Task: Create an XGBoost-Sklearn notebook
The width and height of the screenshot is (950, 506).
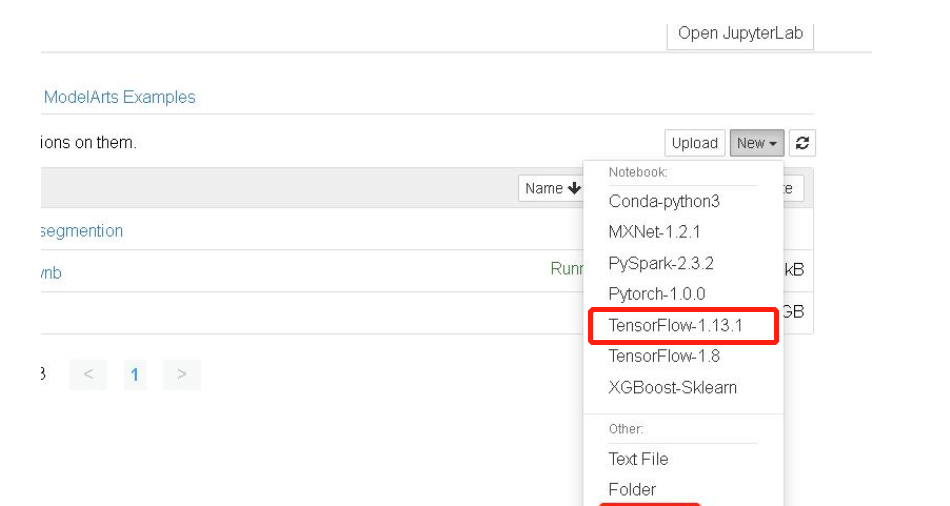Action: pyautogui.click(x=672, y=387)
